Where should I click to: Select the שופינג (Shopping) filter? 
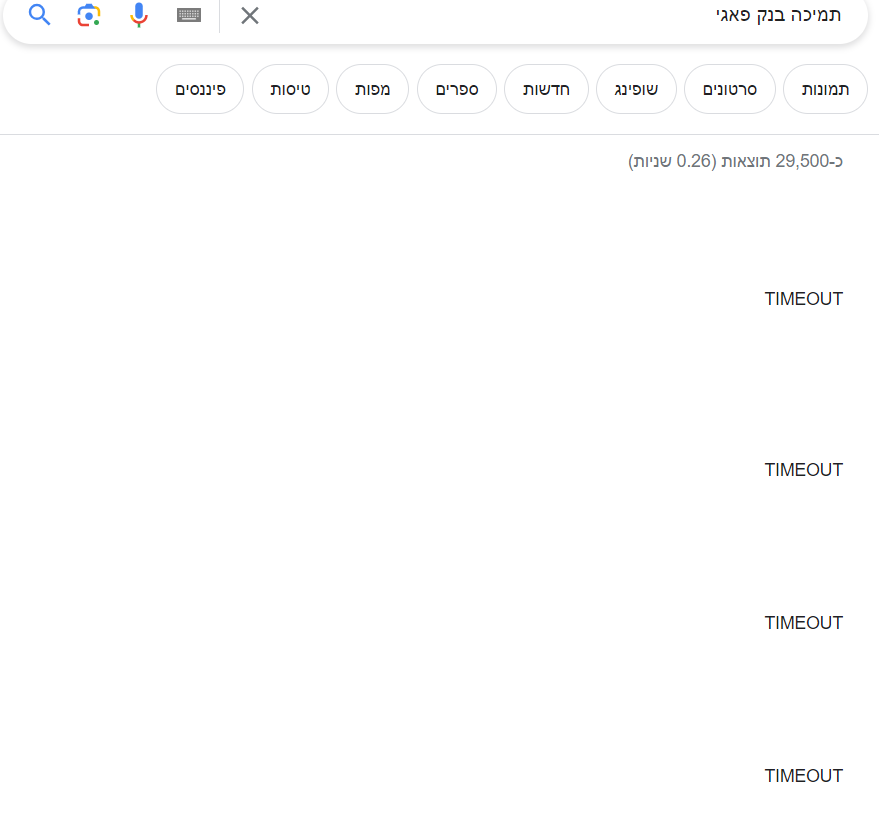[636, 89]
